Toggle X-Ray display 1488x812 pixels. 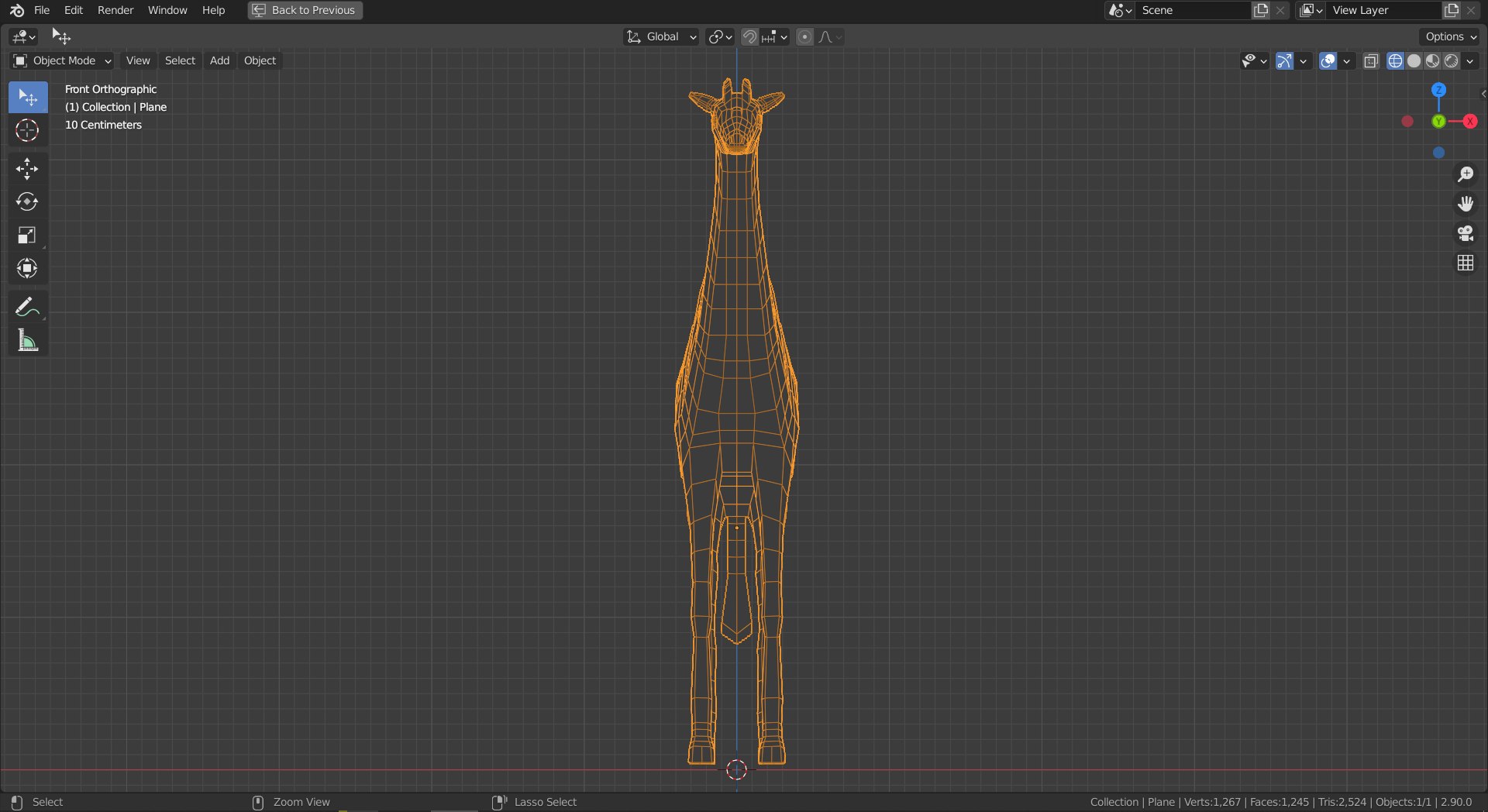[x=1371, y=60]
